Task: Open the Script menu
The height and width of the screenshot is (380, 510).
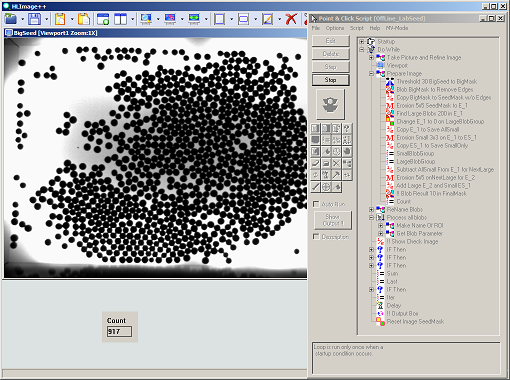Action: click(x=357, y=28)
